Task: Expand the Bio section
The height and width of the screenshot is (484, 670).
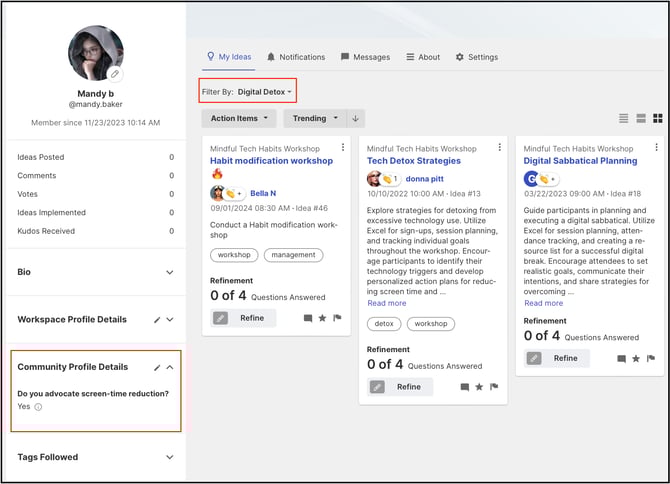Action: tap(170, 272)
